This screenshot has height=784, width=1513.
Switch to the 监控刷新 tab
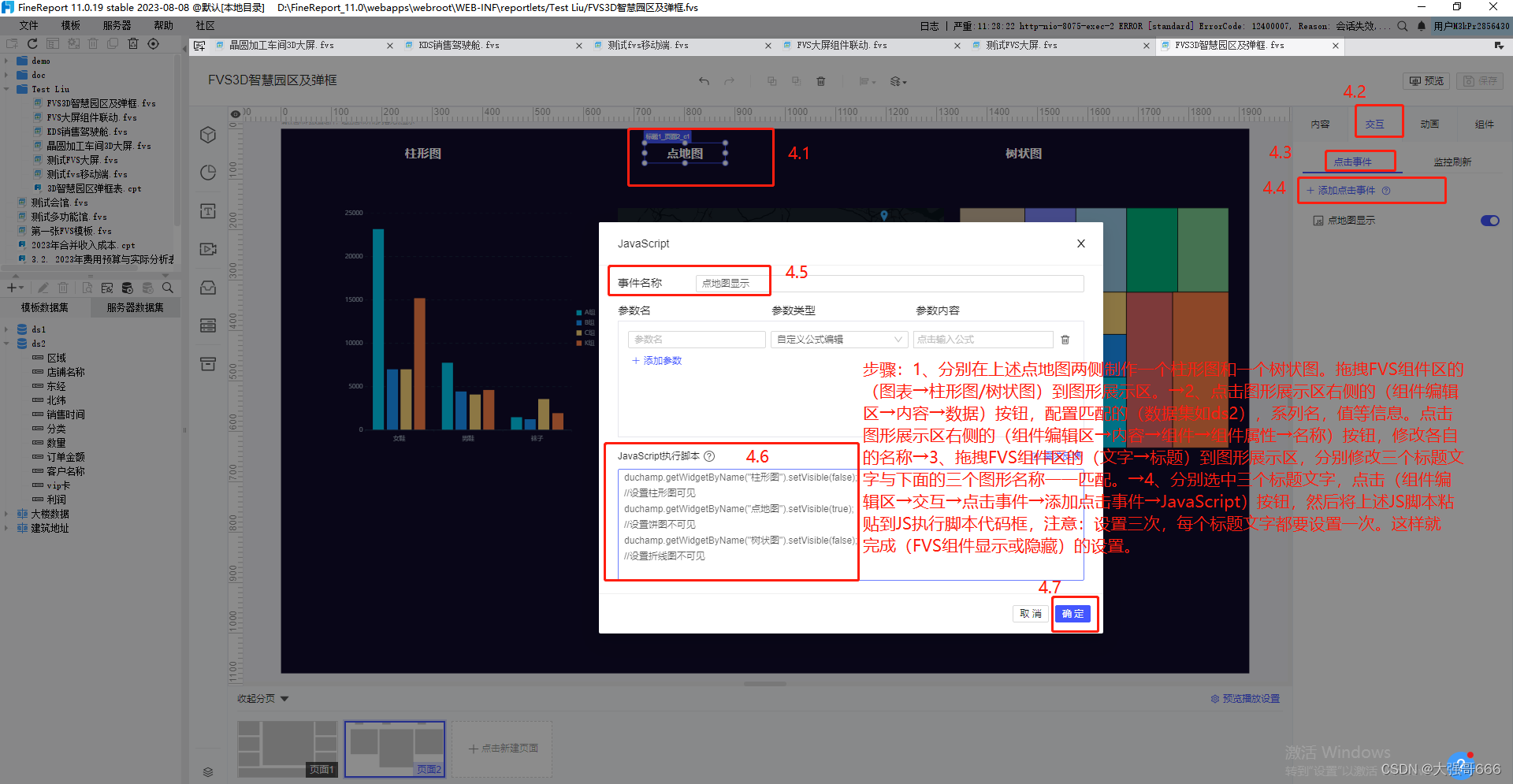click(x=1452, y=162)
